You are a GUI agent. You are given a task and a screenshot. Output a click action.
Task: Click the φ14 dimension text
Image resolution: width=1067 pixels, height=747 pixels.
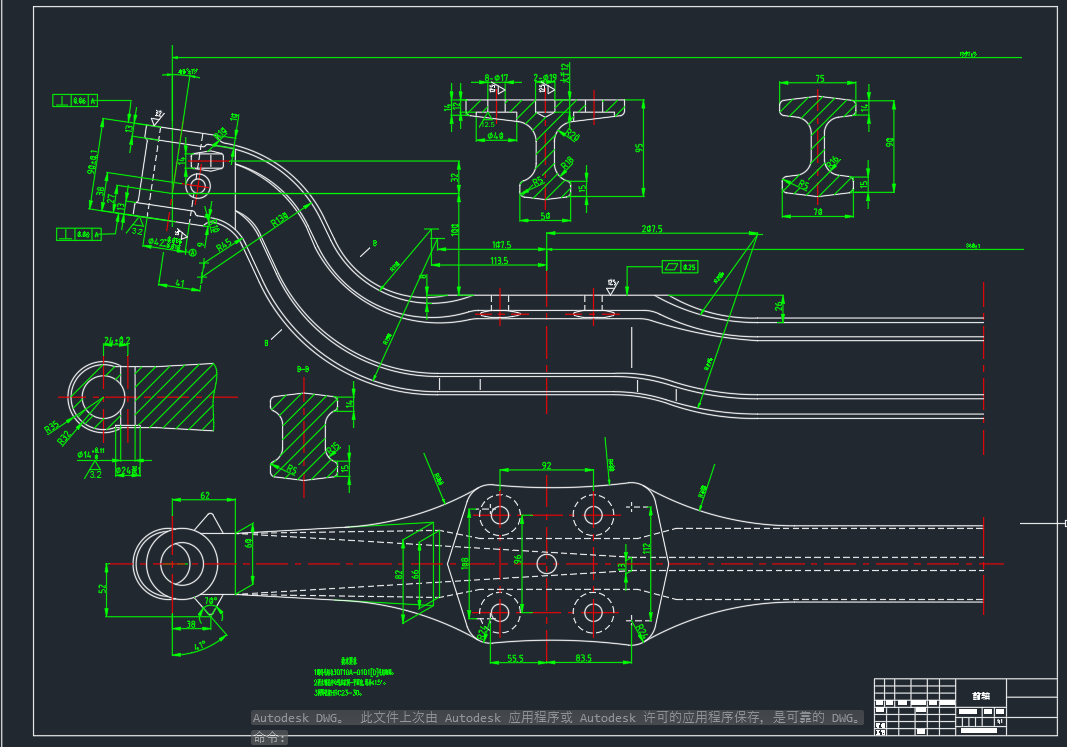(91, 453)
